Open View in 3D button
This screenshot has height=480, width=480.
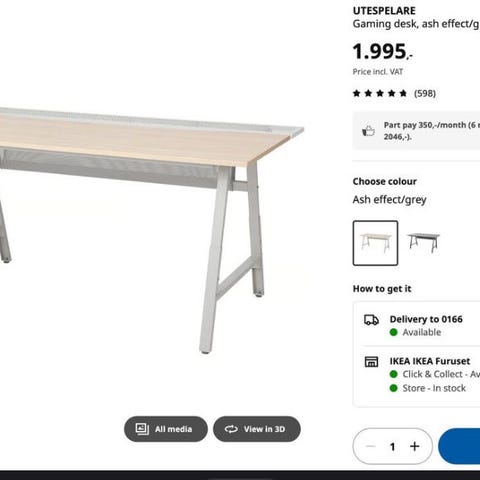point(257,429)
